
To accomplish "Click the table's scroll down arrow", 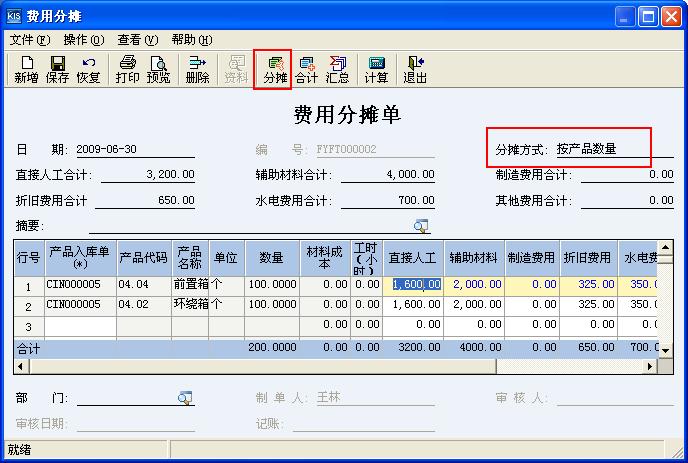I will (665, 351).
